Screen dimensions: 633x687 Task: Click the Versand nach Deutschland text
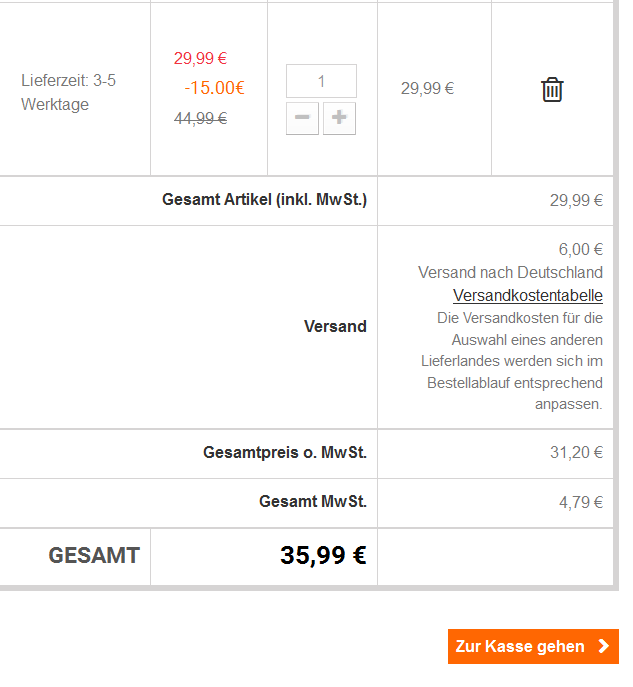510,272
